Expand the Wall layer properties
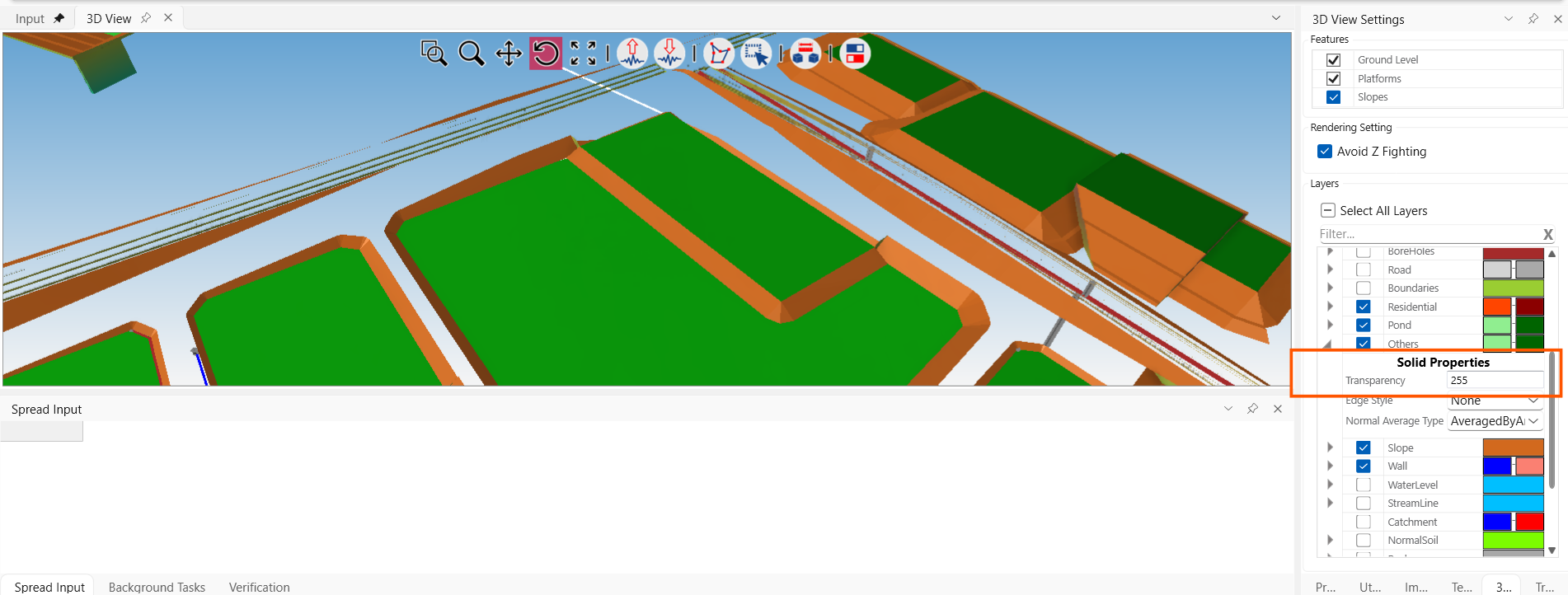This screenshot has height=595, width=1568. coord(1330,466)
